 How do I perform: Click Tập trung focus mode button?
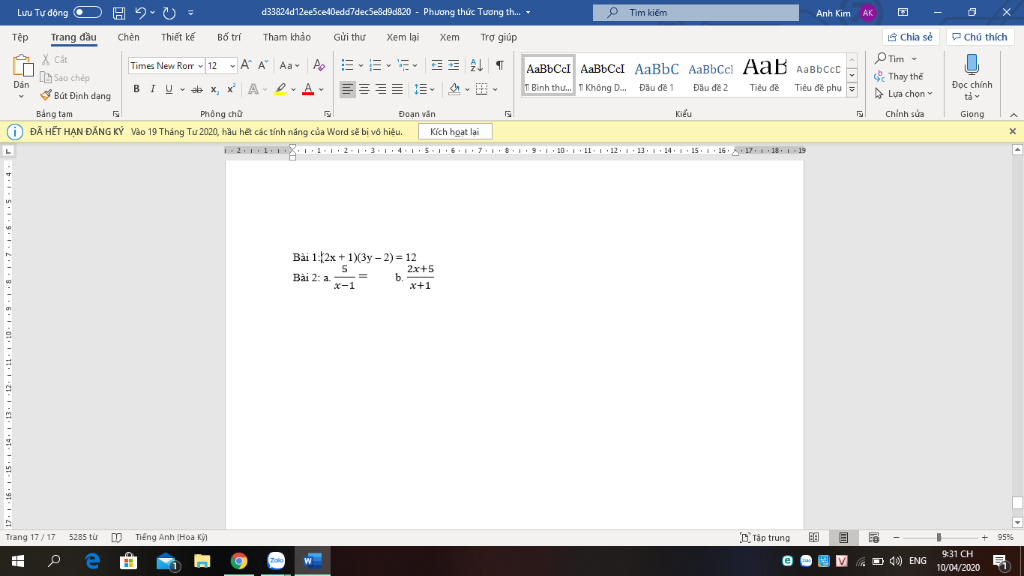click(765, 537)
